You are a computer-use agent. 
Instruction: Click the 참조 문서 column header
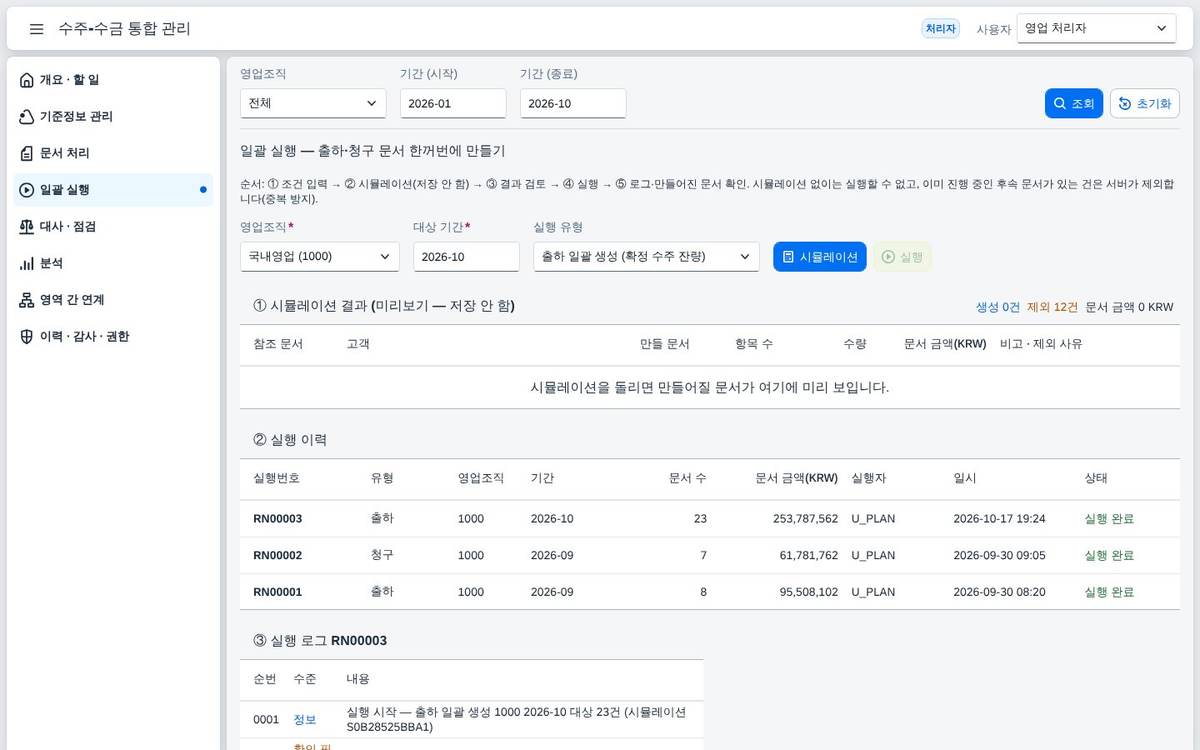[x=278, y=344]
